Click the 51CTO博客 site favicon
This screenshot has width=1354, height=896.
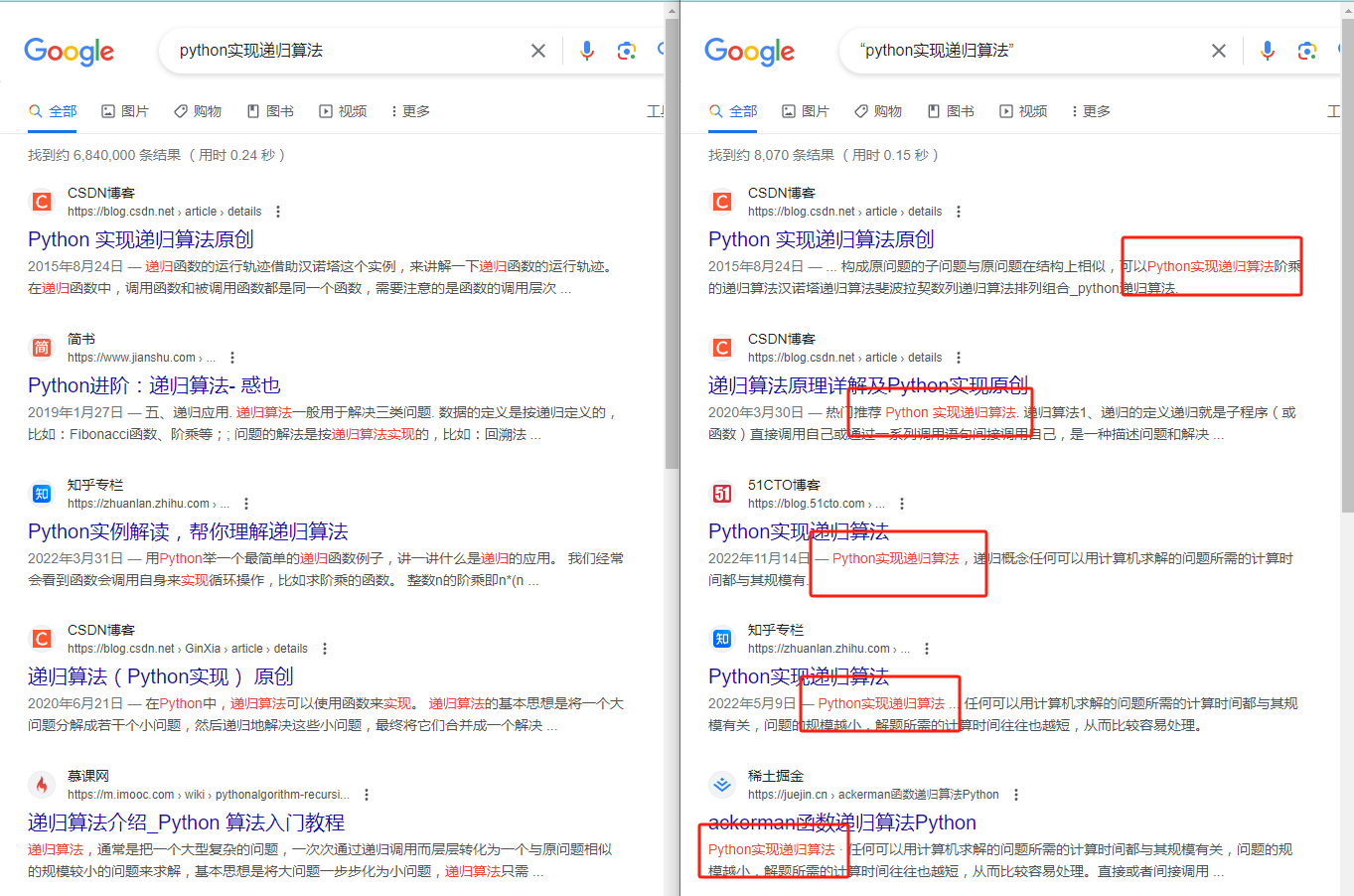(722, 494)
